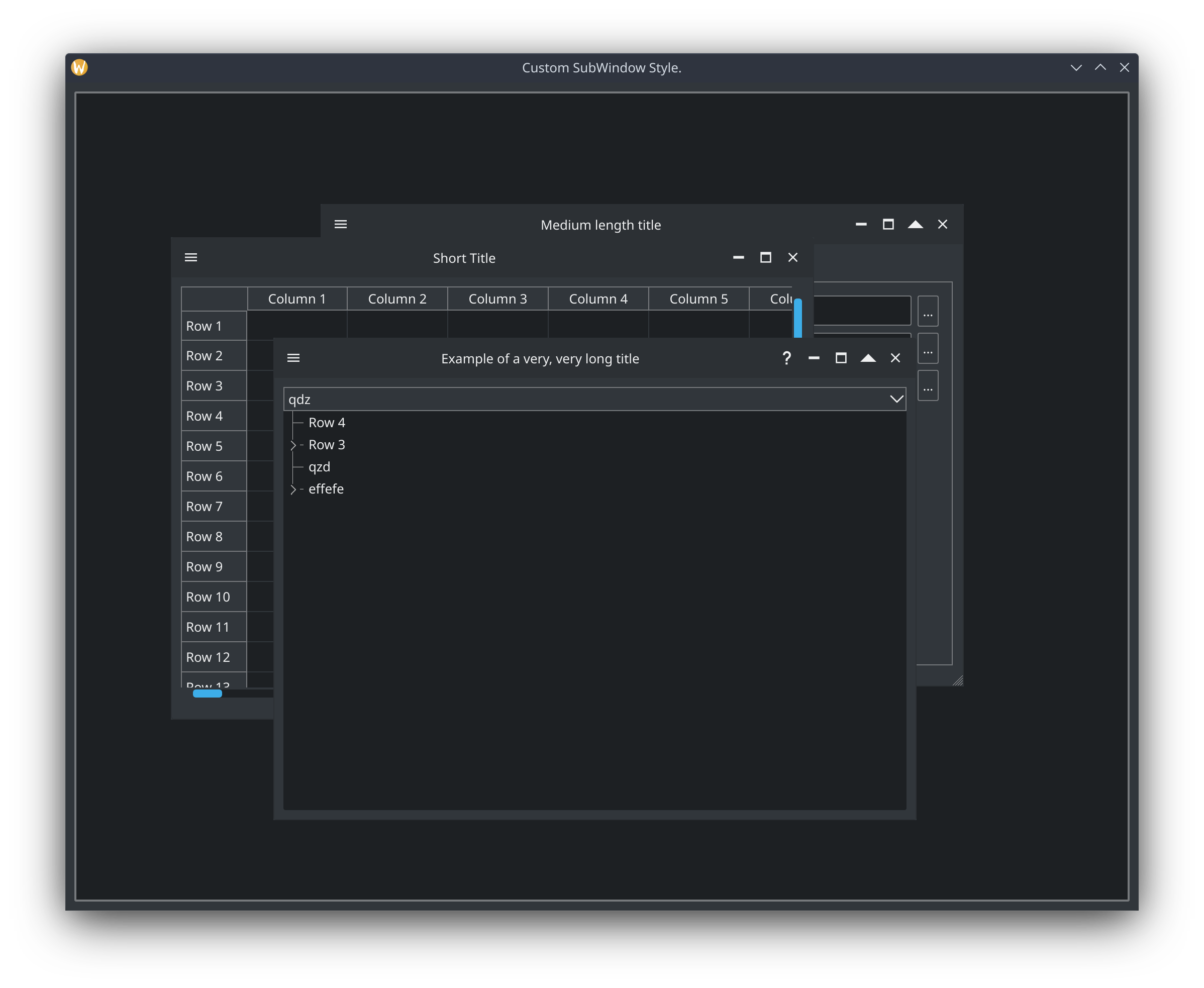Click the Row 1 Column 1 table cell
The width and height of the screenshot is (1204, 988).
pos(297,325)
